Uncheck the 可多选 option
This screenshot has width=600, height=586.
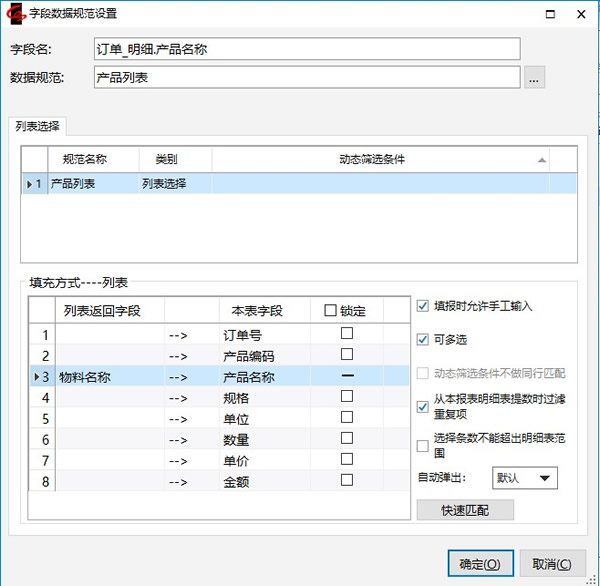[423, 340]
